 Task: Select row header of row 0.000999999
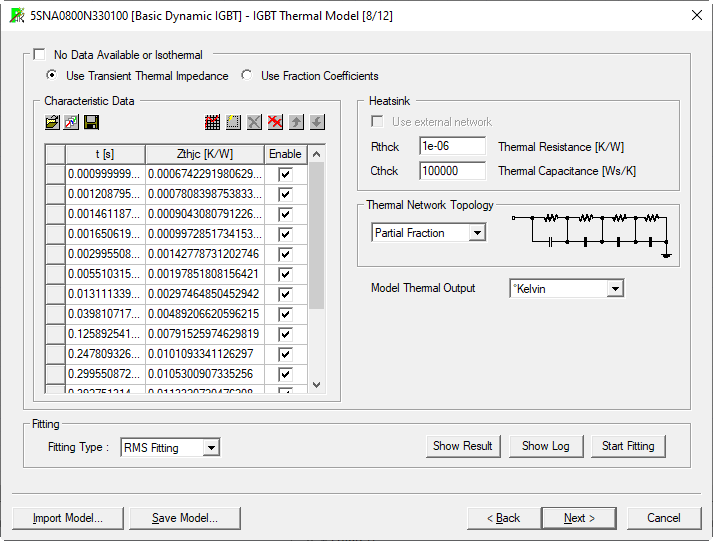pyautogui.click(x=55, y=174)
